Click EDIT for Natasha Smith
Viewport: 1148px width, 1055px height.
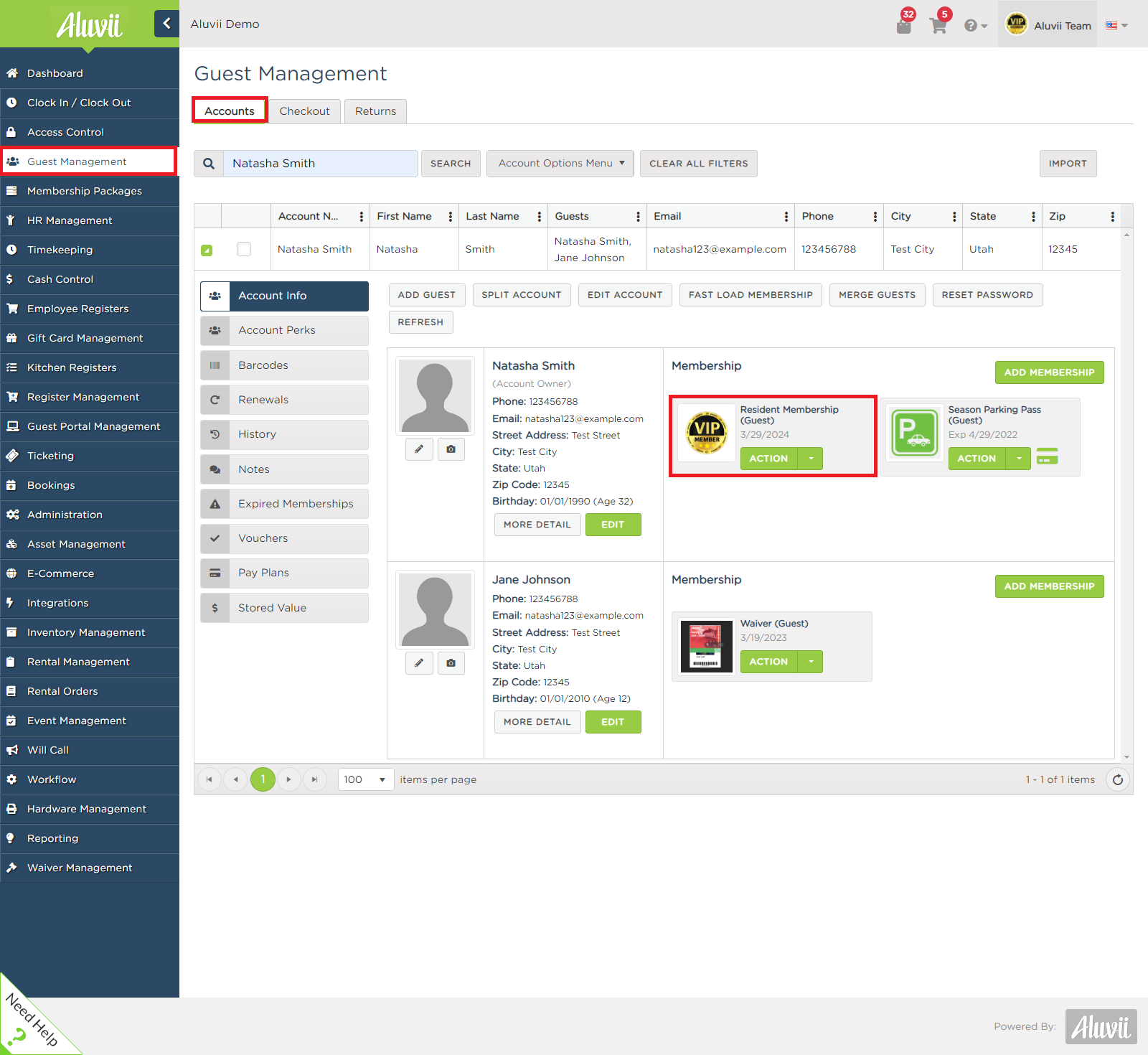(613, 525)
